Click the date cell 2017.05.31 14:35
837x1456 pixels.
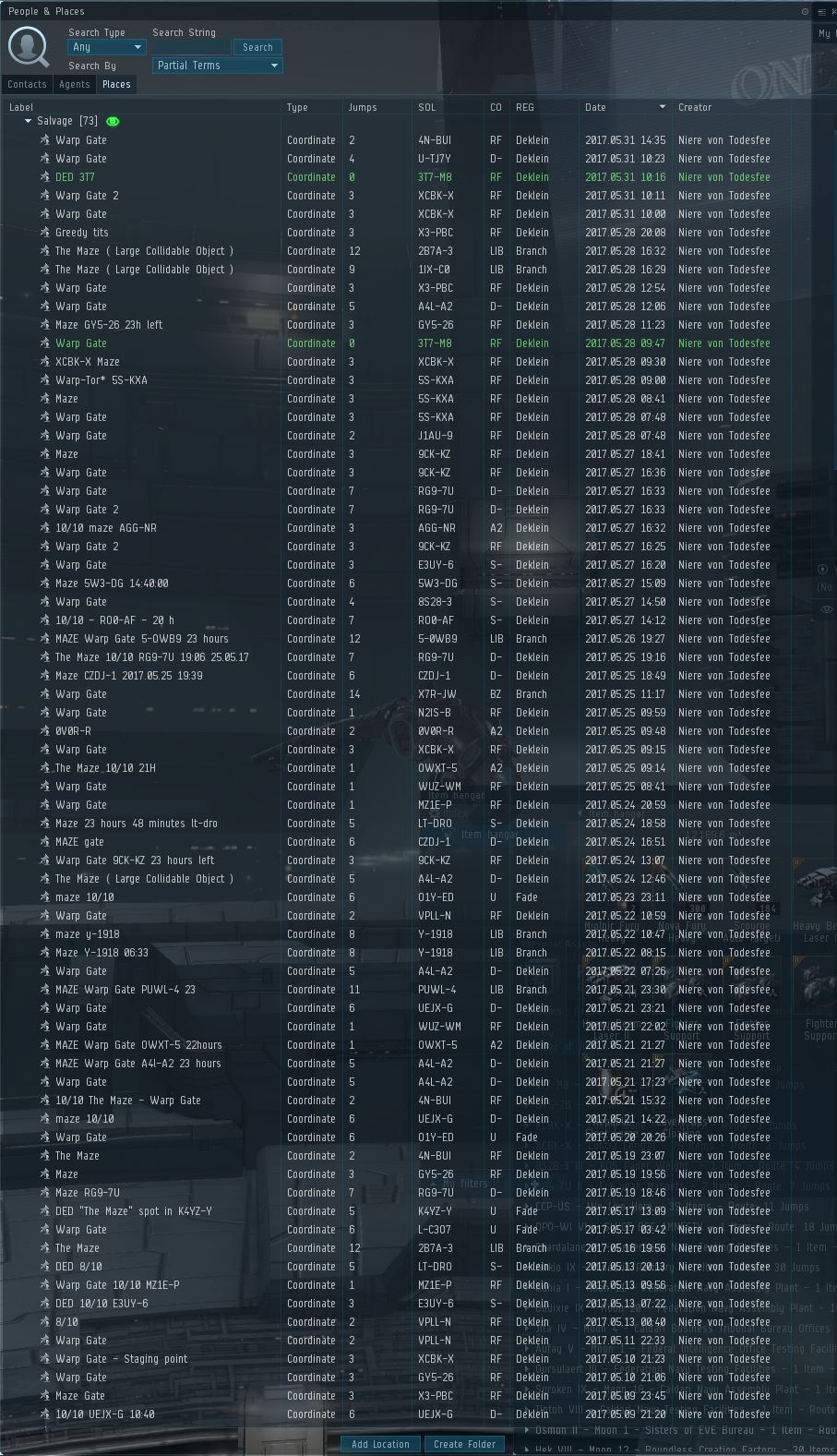pyautogui.click(x=626, y=140)
